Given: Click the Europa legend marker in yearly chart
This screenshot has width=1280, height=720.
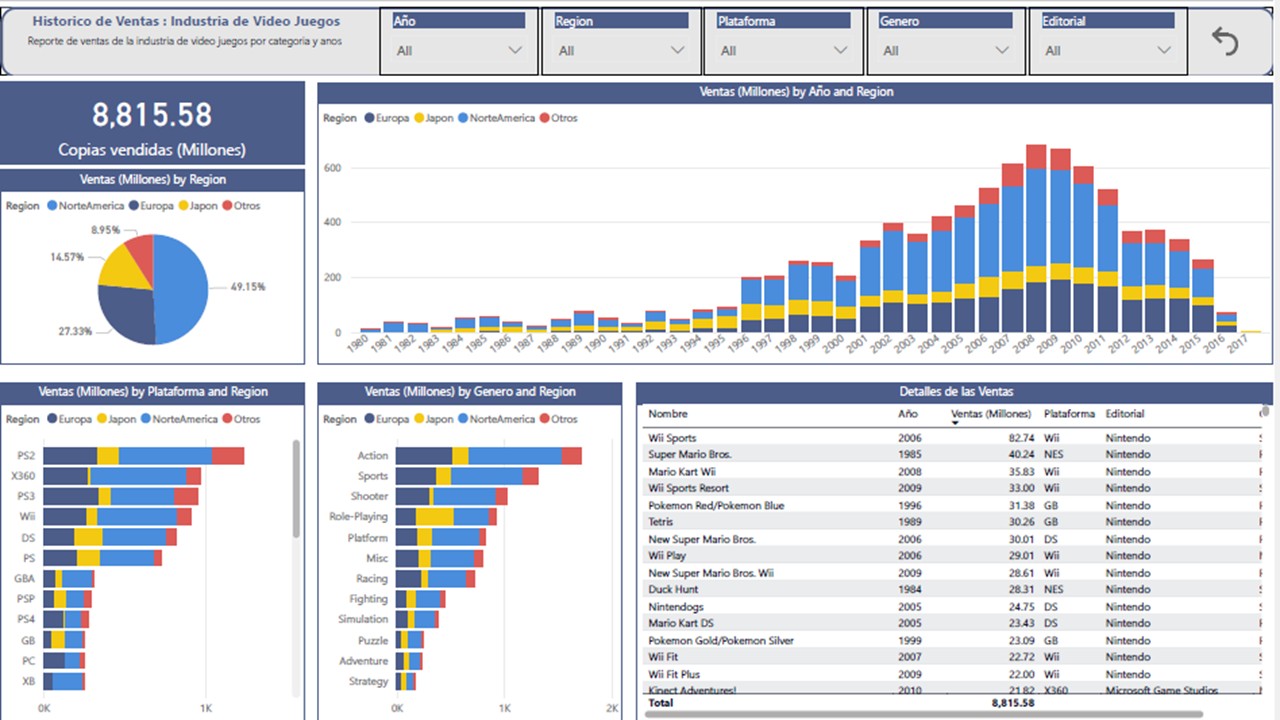Looking at the screenshot, I should pyautogui.click(x=370, y=118).
